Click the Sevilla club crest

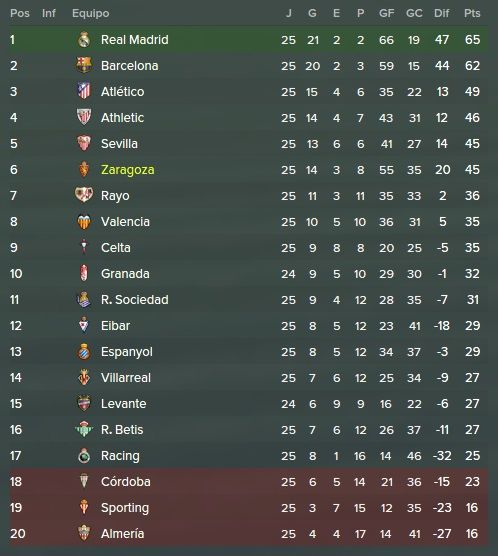point(84,143)
